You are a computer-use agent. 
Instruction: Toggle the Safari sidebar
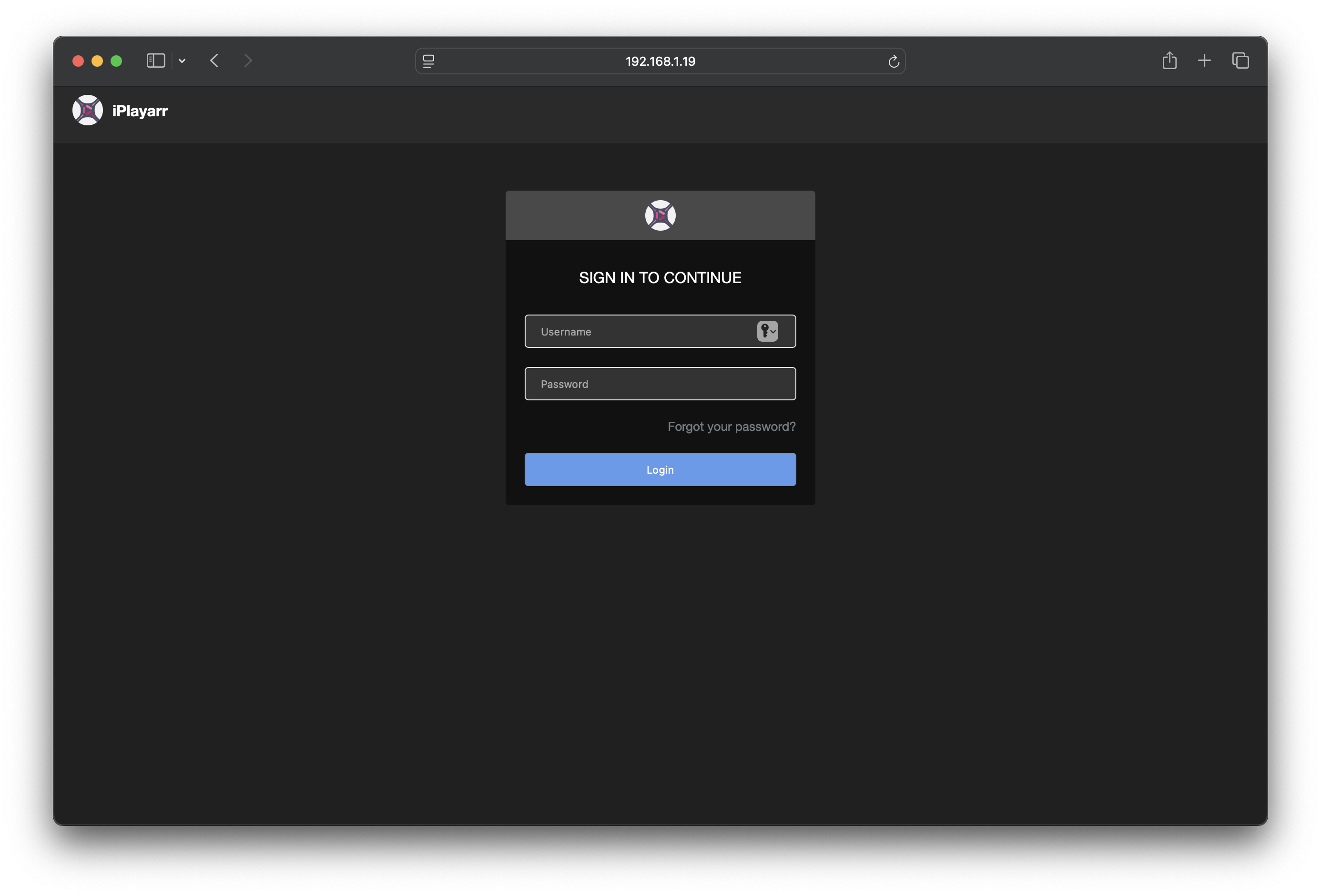click(156, 61)
